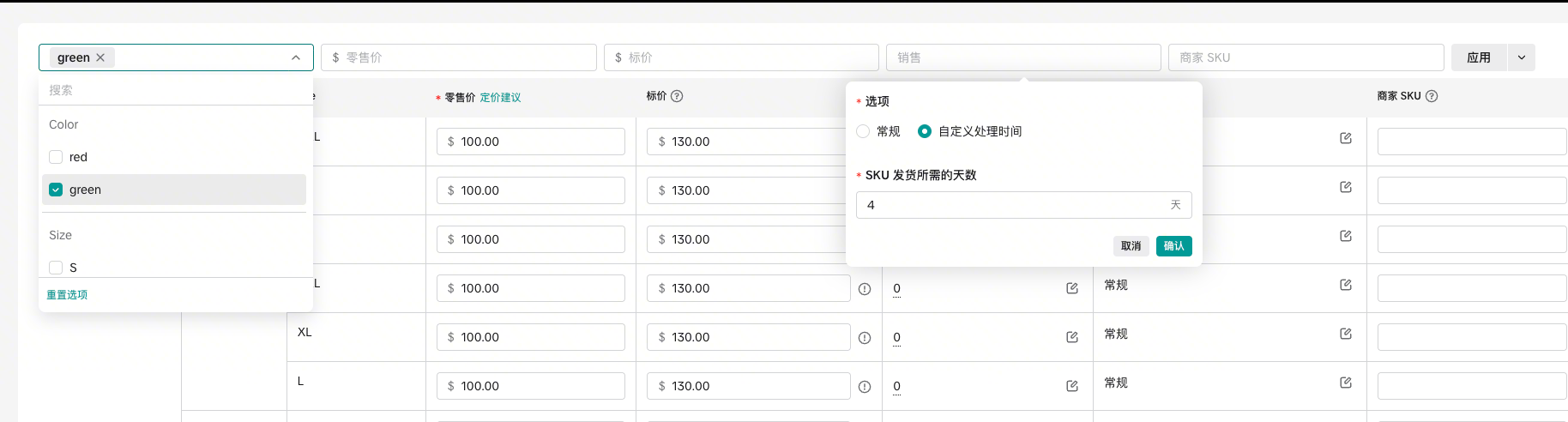1568x422 pixels.
Task: Click help icon next to 商家 SKU header
Action: (1432, 96)
